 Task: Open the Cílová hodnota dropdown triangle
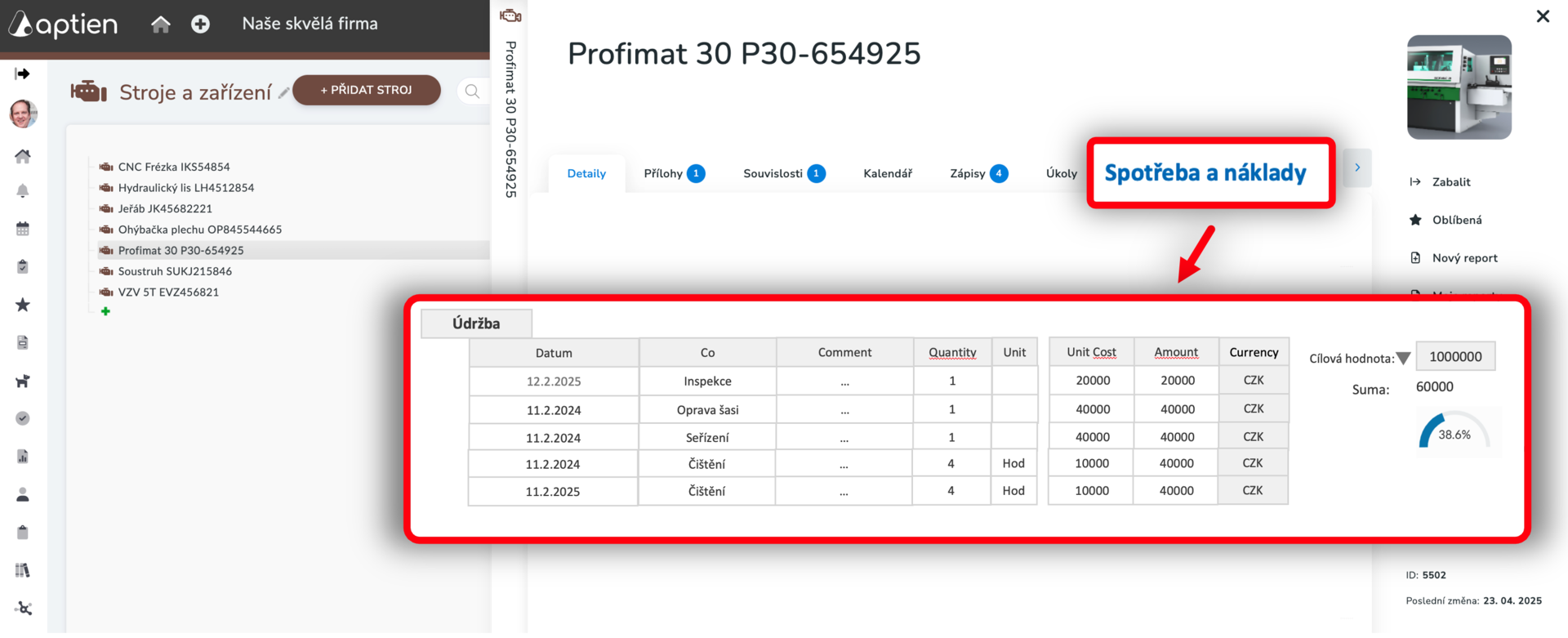tap(1403, 358)
